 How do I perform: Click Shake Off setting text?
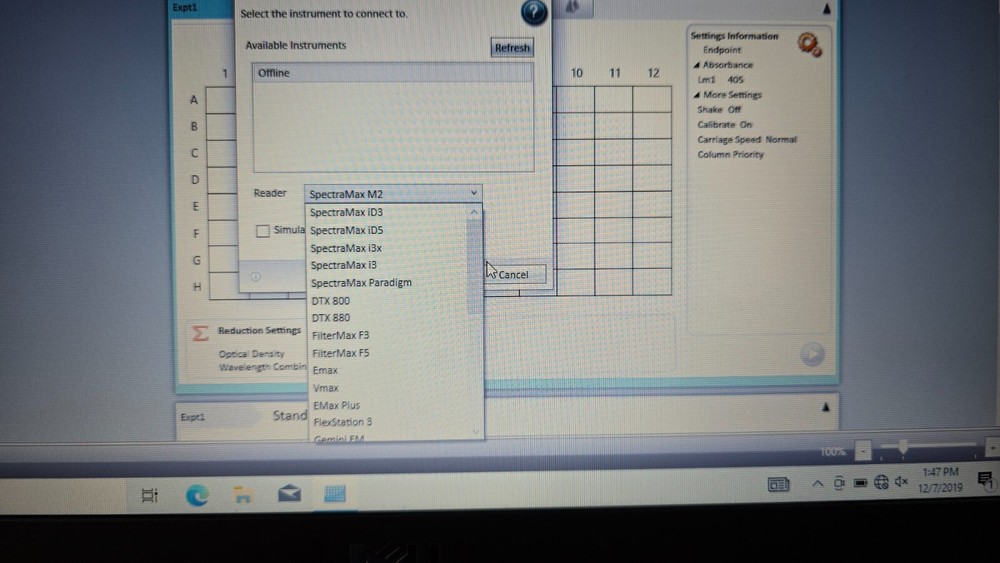pos(719,110)
